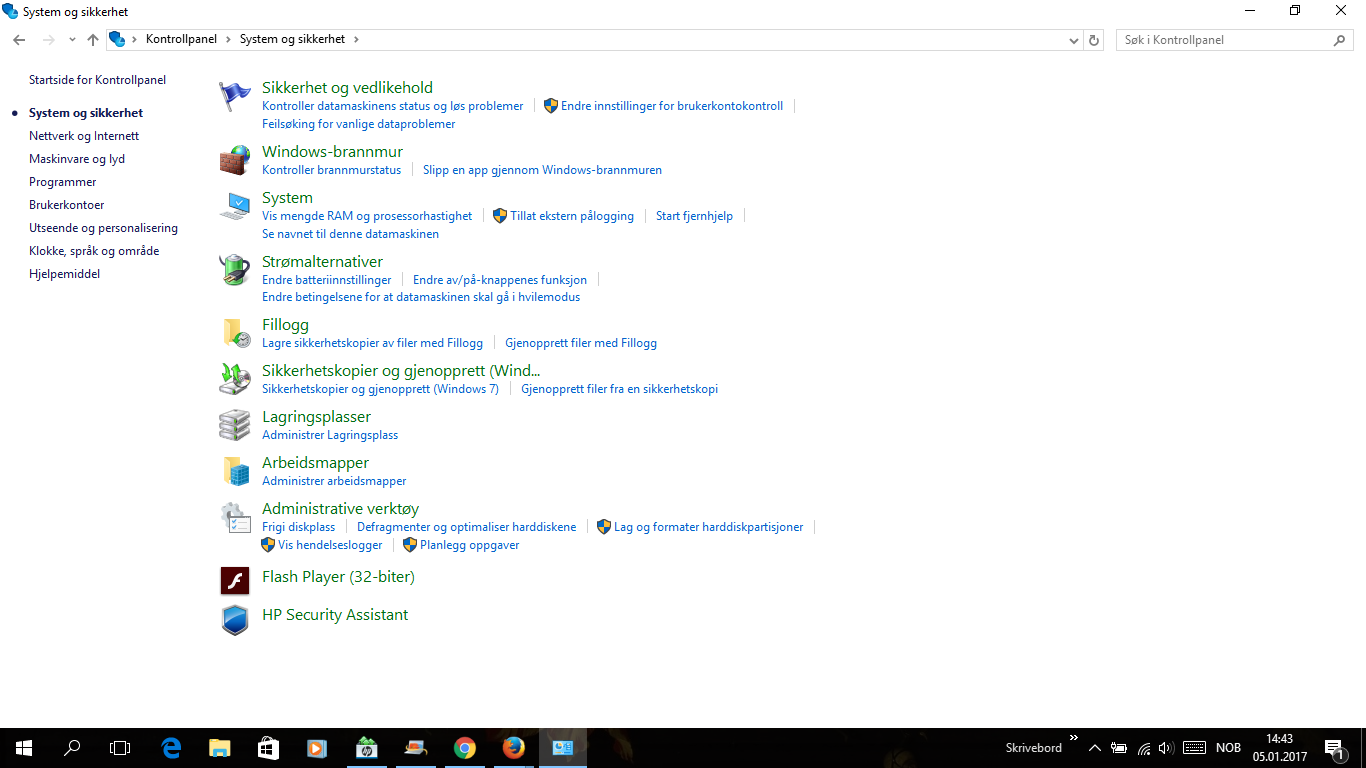The height and width of the screenshot is (768, 1366).
Task: Click the HP Security Assistant shield icon
Action: pyautogui.click(x=235, y=620)
